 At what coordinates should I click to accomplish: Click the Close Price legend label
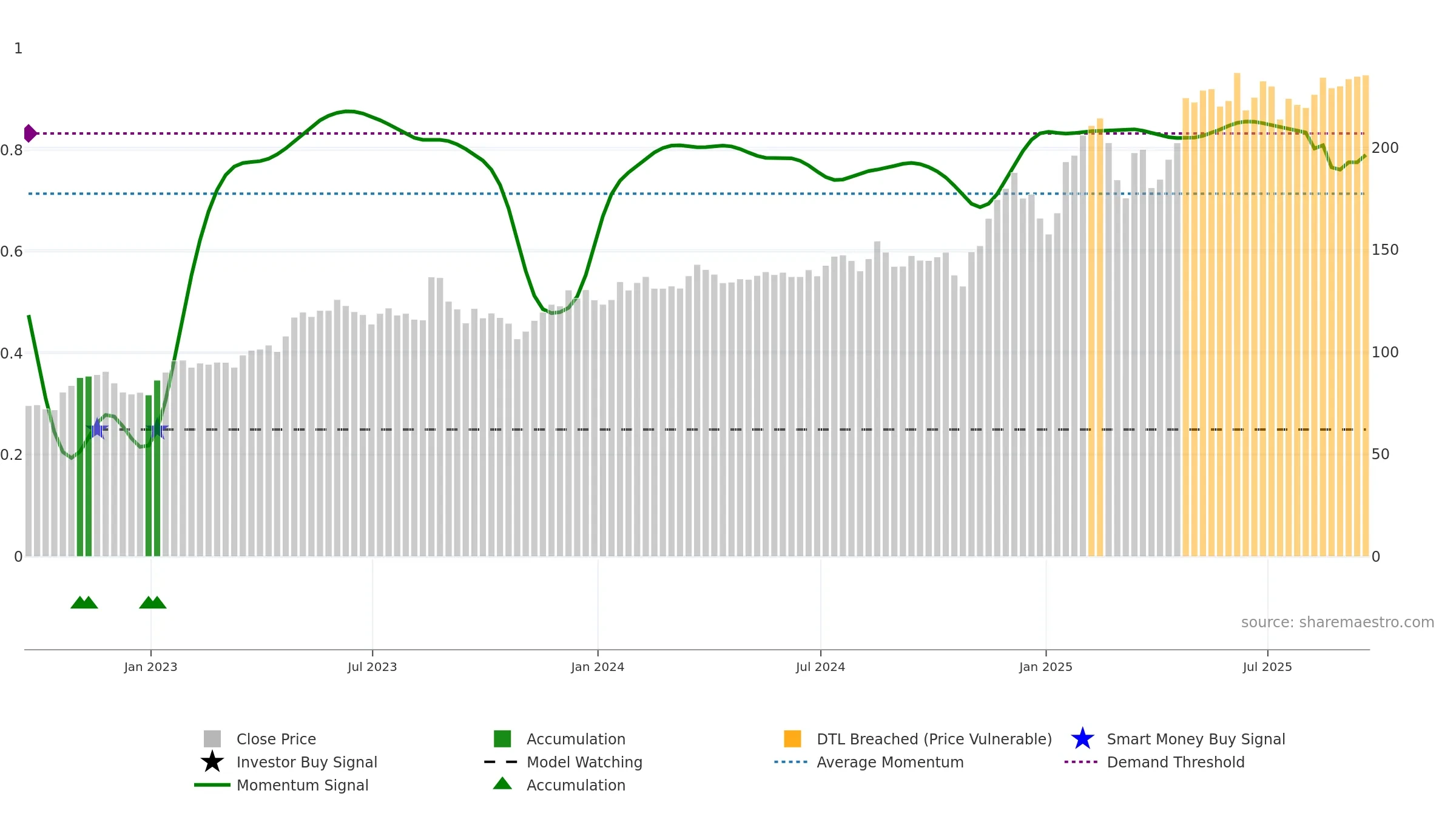coord(276,739)
